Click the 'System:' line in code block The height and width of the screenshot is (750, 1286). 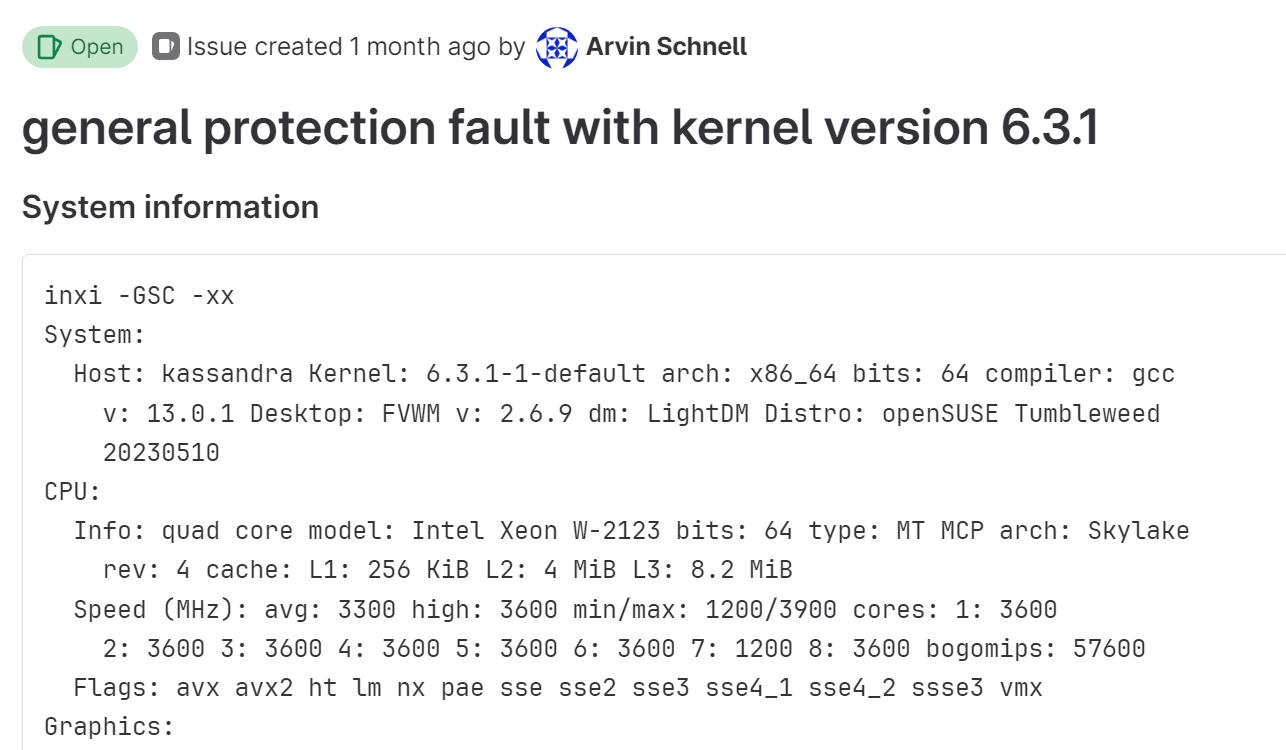pos(96,335)
